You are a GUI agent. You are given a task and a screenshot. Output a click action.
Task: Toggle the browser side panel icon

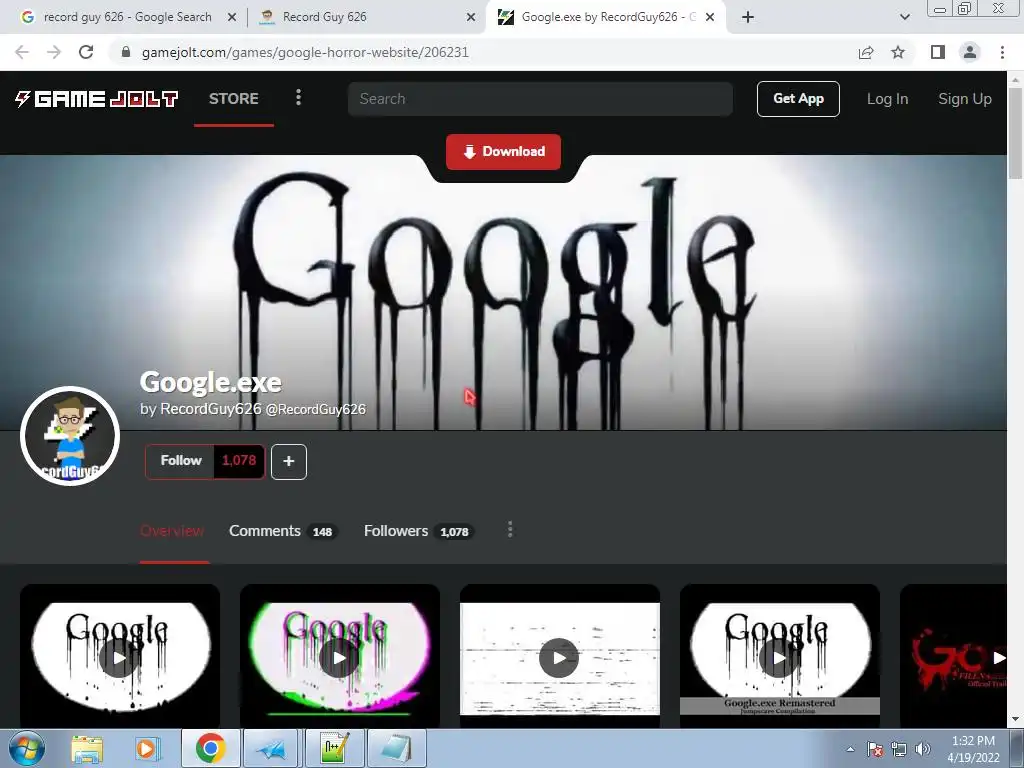point(938,52)
